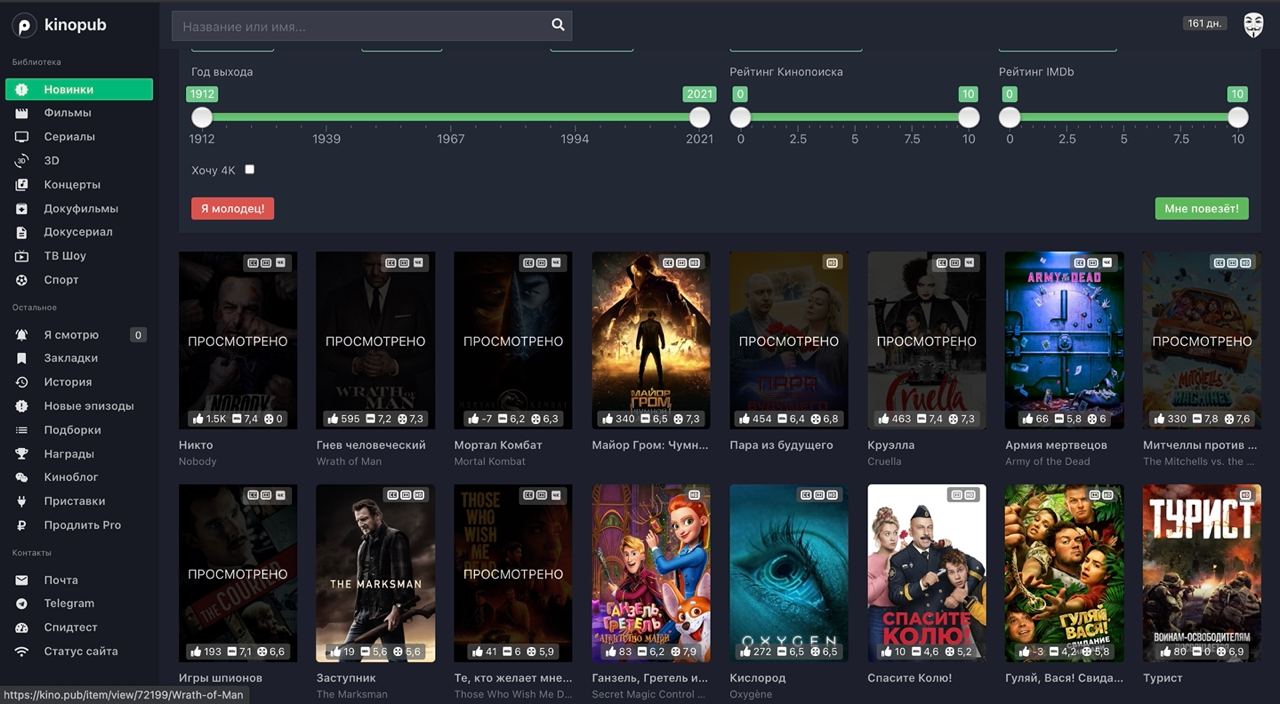This screenshot has width=1280, height=704.
Task: Click the Спорт ball icon in sidebar
Action: click(21, 280)
